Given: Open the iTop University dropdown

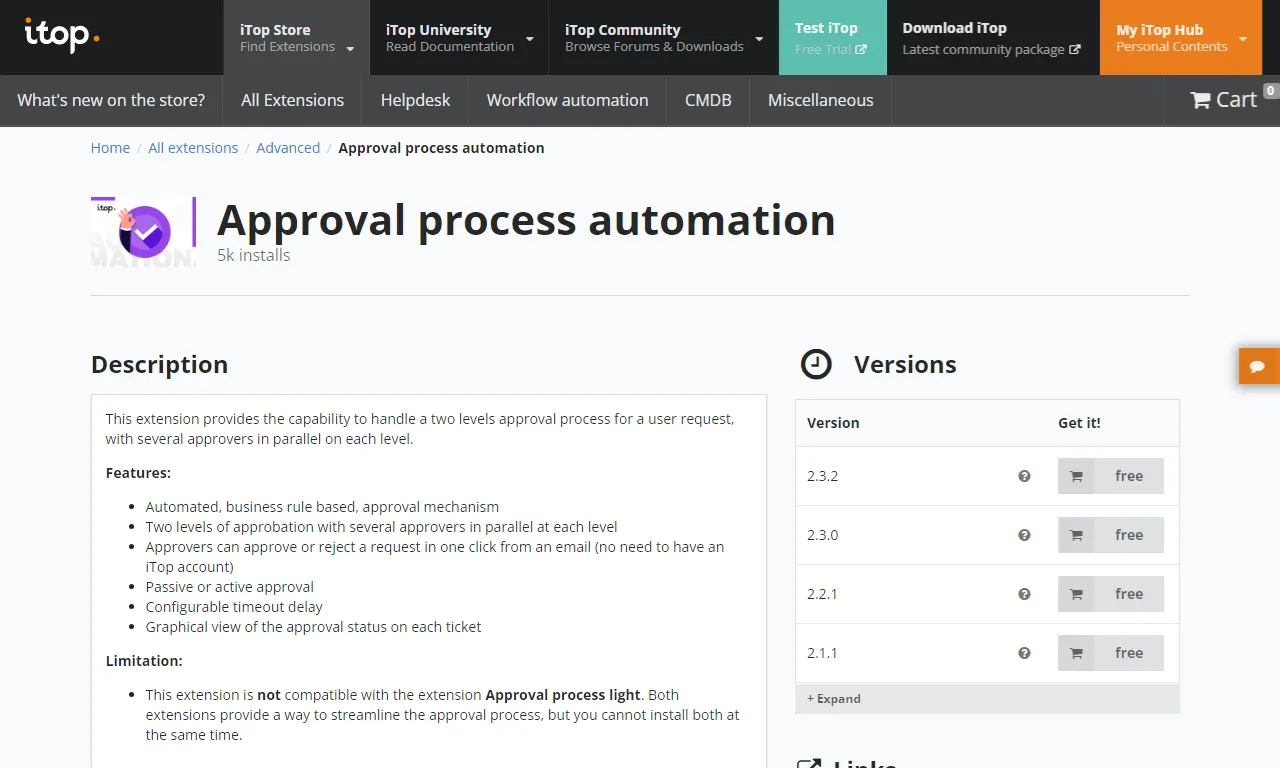Looking at the screenshot, I should click(x=459, y=38).
